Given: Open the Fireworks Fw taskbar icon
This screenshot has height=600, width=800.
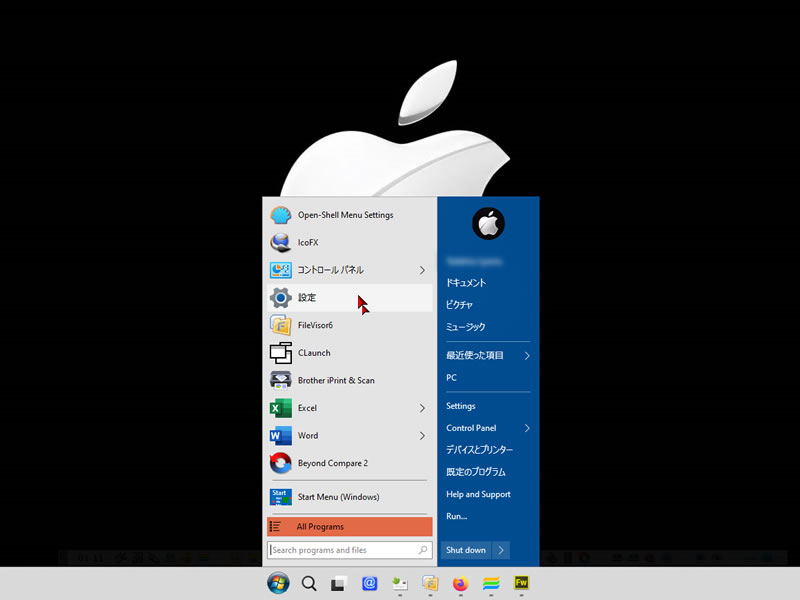Looking at the screenshot, I should coord(521,583).
